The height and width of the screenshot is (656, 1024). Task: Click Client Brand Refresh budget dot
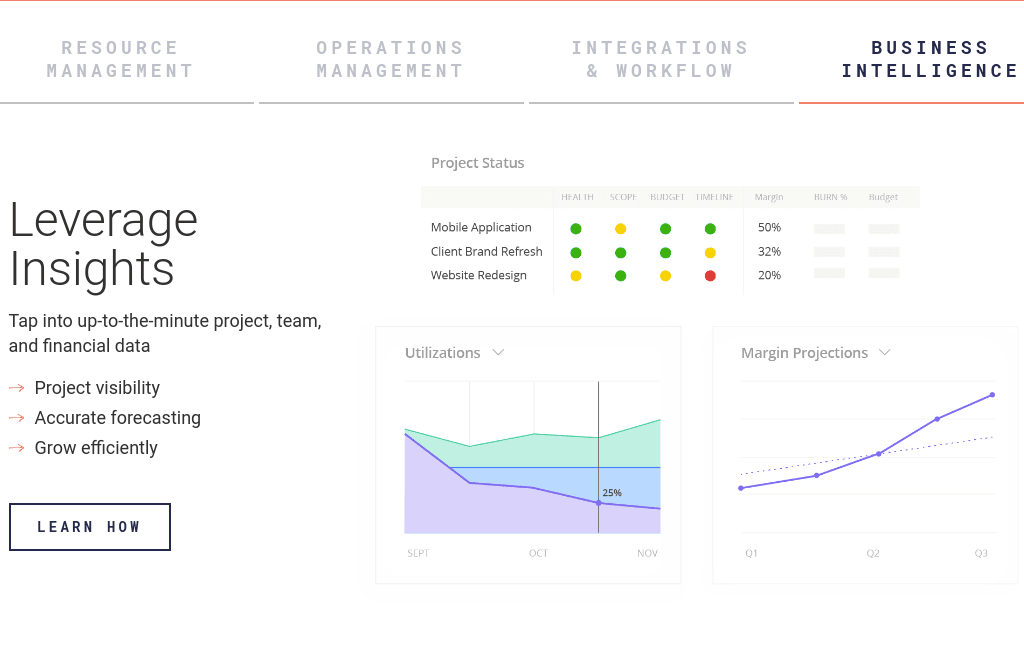point(665,253)
